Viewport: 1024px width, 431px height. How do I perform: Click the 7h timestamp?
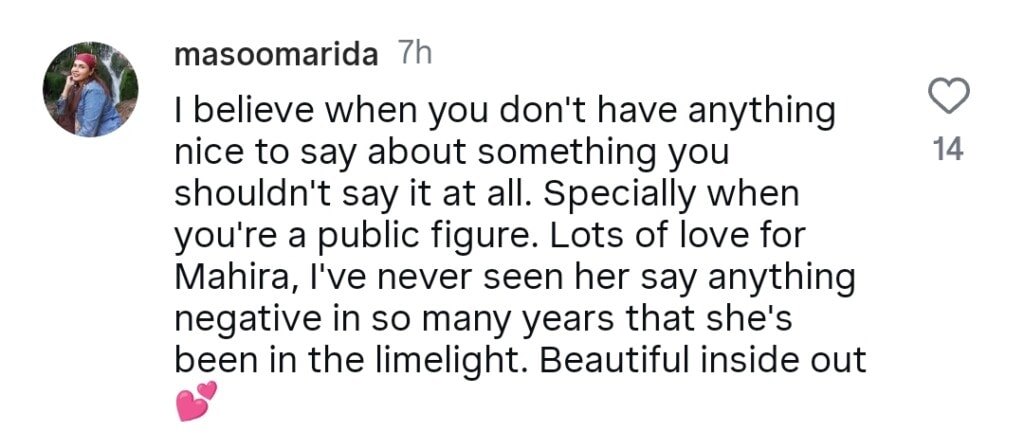click(413, 55)
